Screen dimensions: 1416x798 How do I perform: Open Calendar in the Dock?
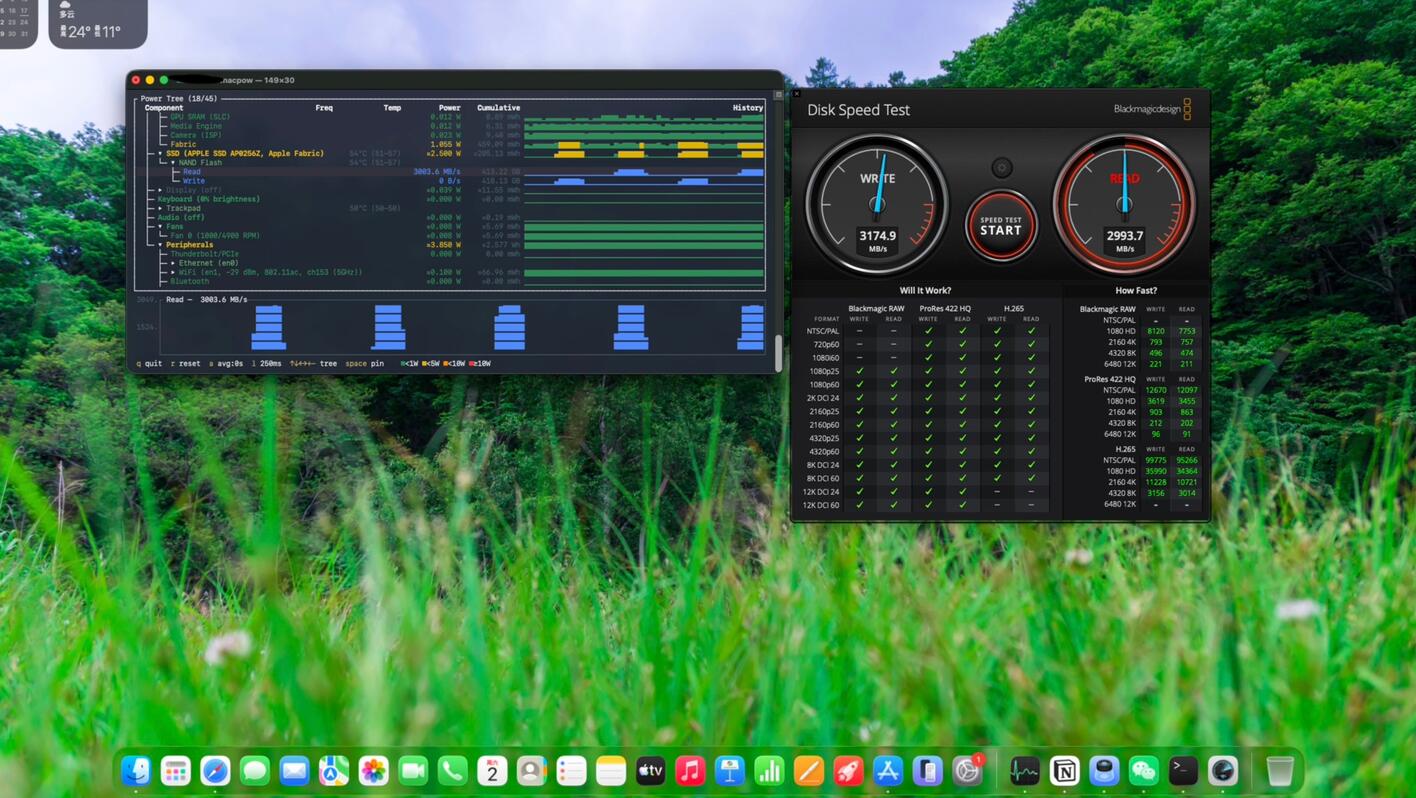[x=492, y=771]
